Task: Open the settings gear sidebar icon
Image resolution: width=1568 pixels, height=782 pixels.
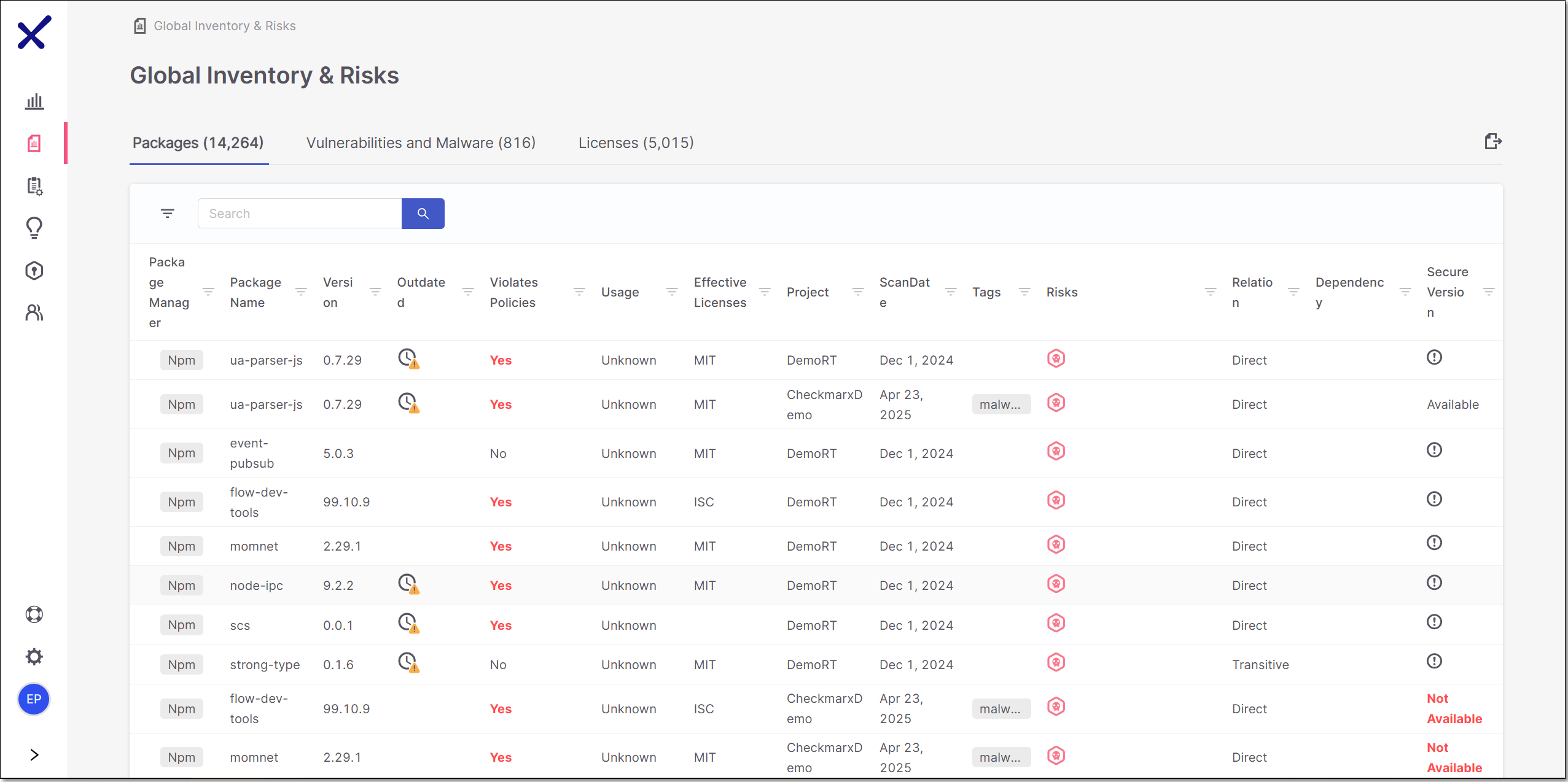Action: pos(34,657)
